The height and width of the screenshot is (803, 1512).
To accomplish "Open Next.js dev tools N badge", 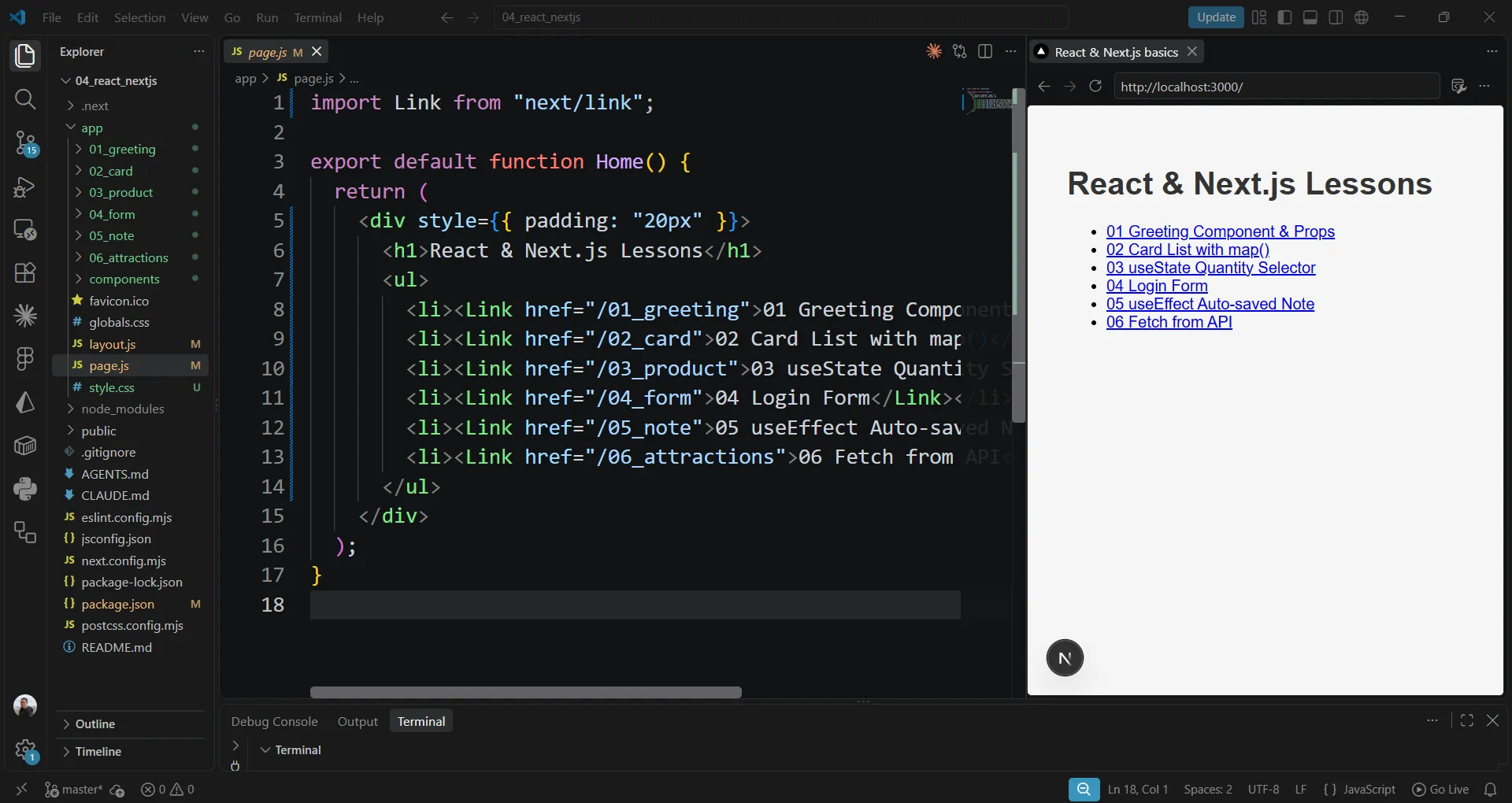I will pos(1065,658).
